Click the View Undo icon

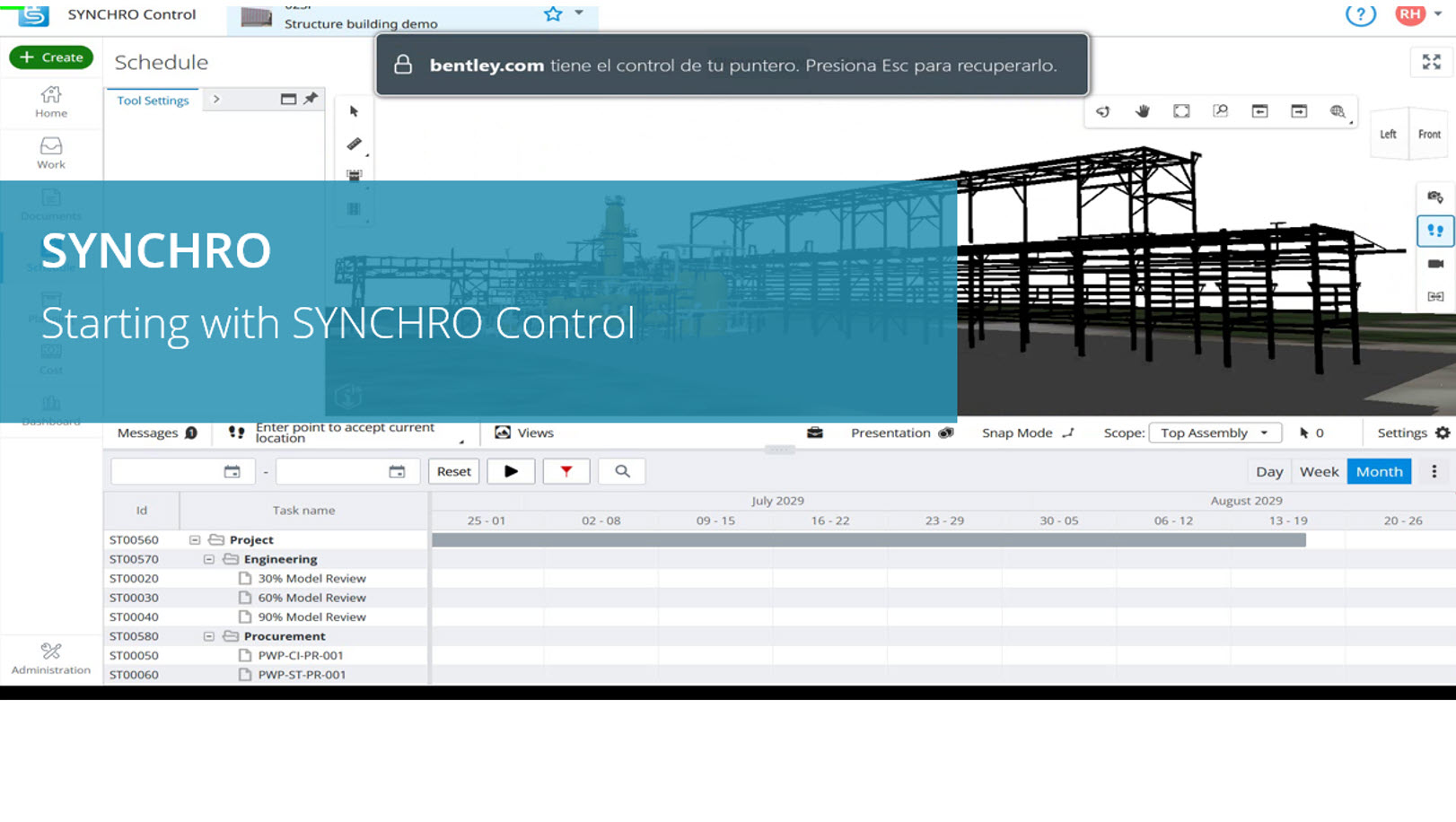coord(1260,111)
